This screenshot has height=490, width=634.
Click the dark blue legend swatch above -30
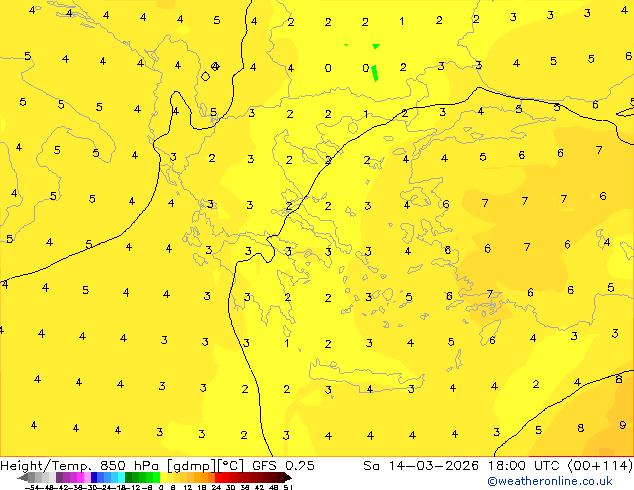click(94, 477)
